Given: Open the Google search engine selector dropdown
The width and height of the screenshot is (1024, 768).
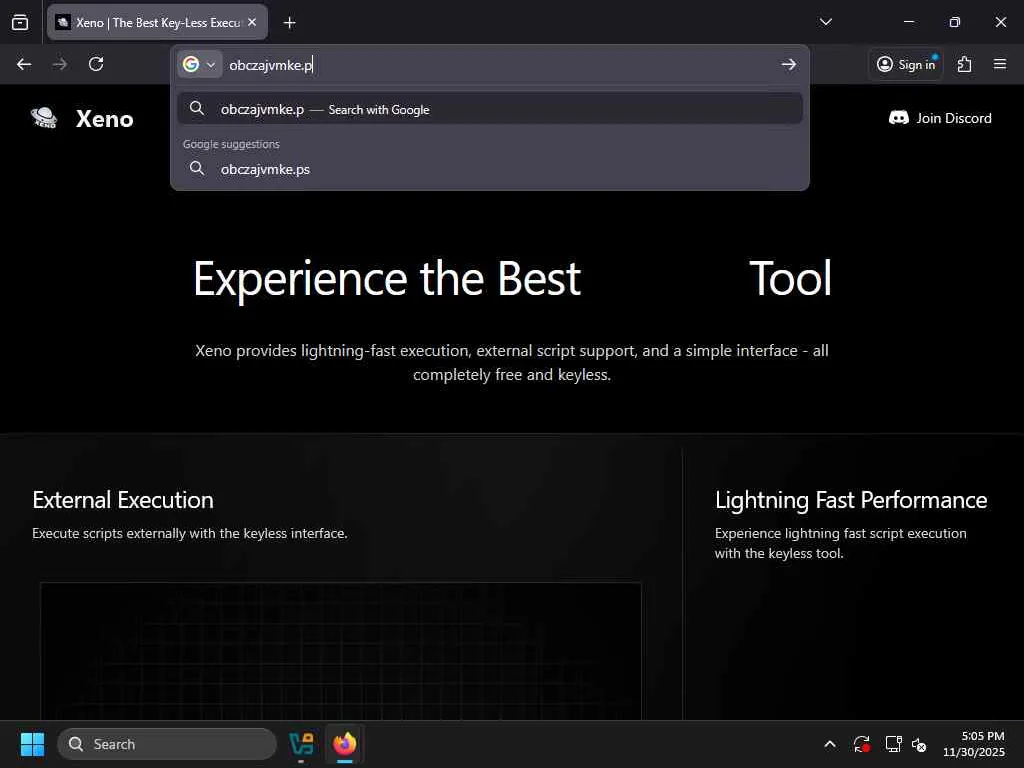Looking at the screenshot, I should [x=199, y=65].
